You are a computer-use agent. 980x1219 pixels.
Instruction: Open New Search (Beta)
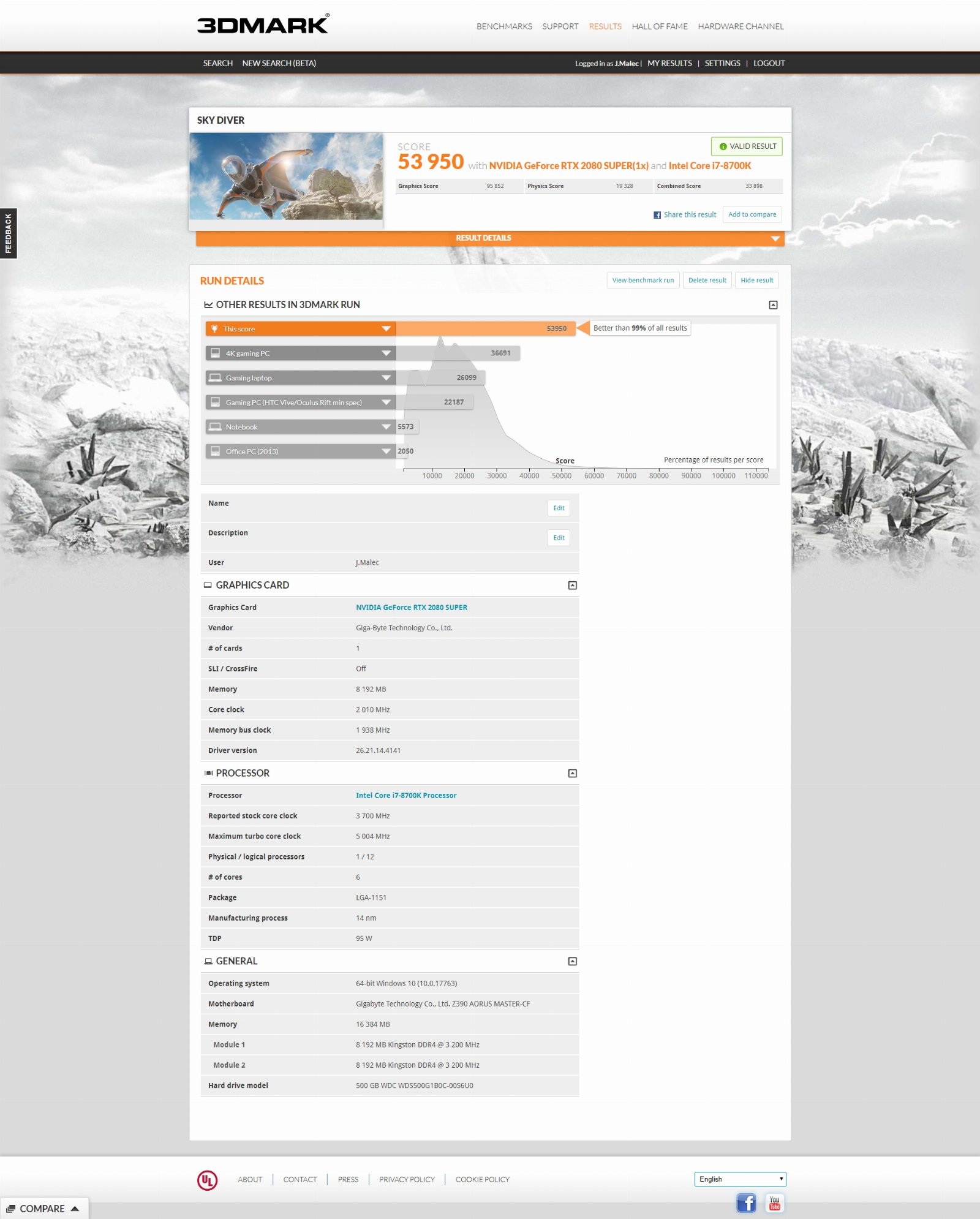point(279,63)
